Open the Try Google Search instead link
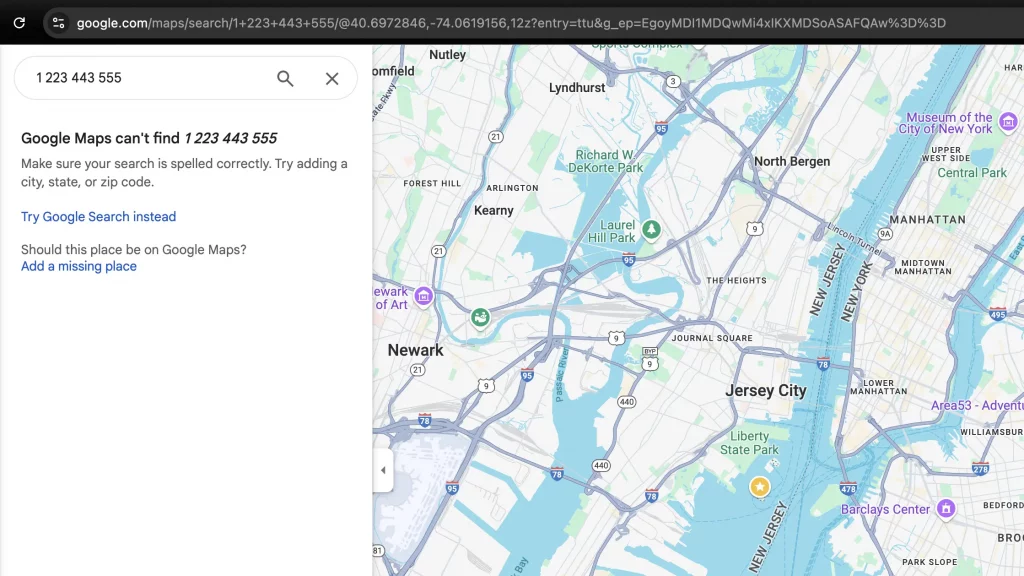 pos(98,216)
